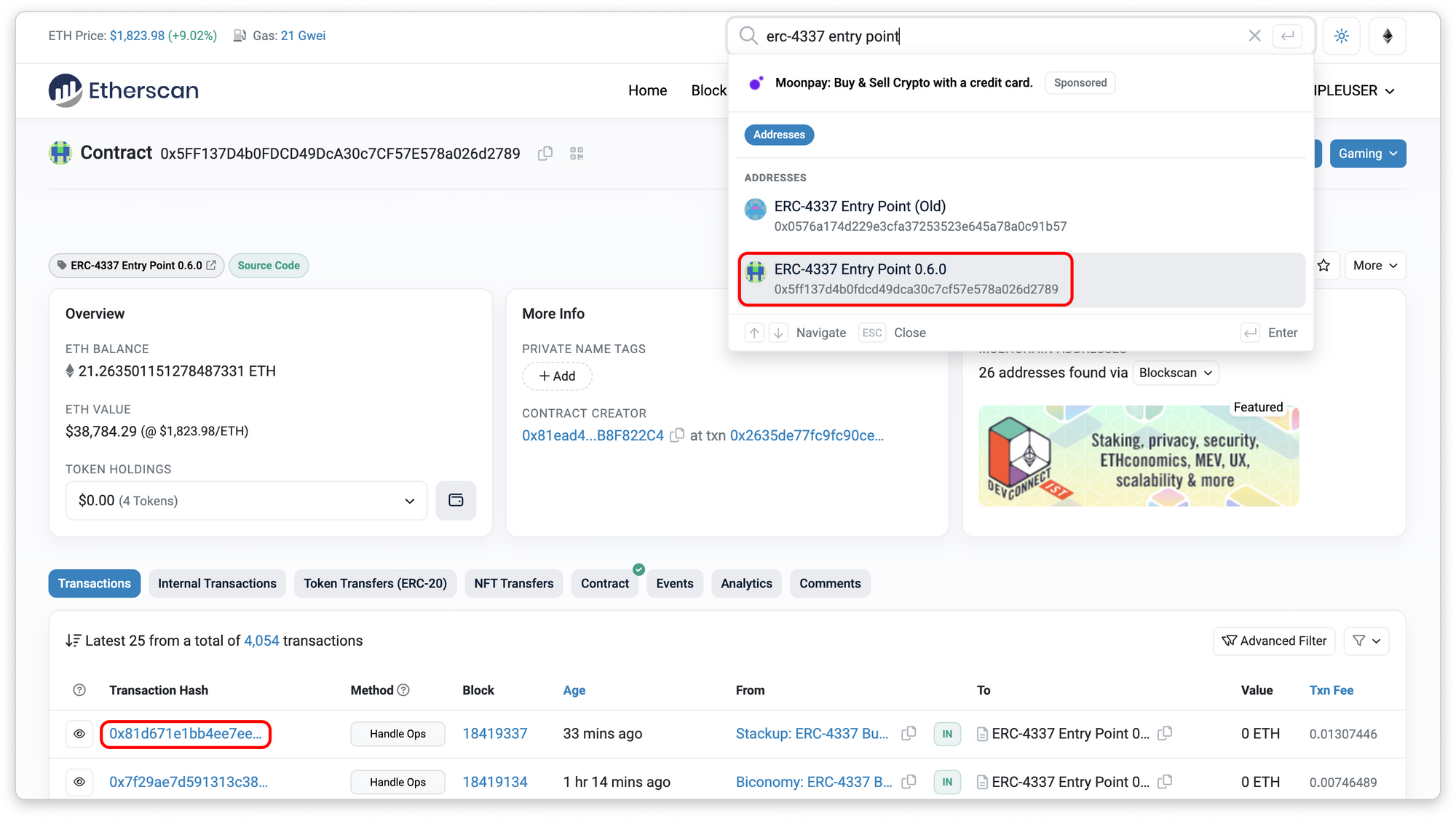The image size is (1456, 819).
Task: Open the filter funnel dropdown
Action: pos(1366,641)
